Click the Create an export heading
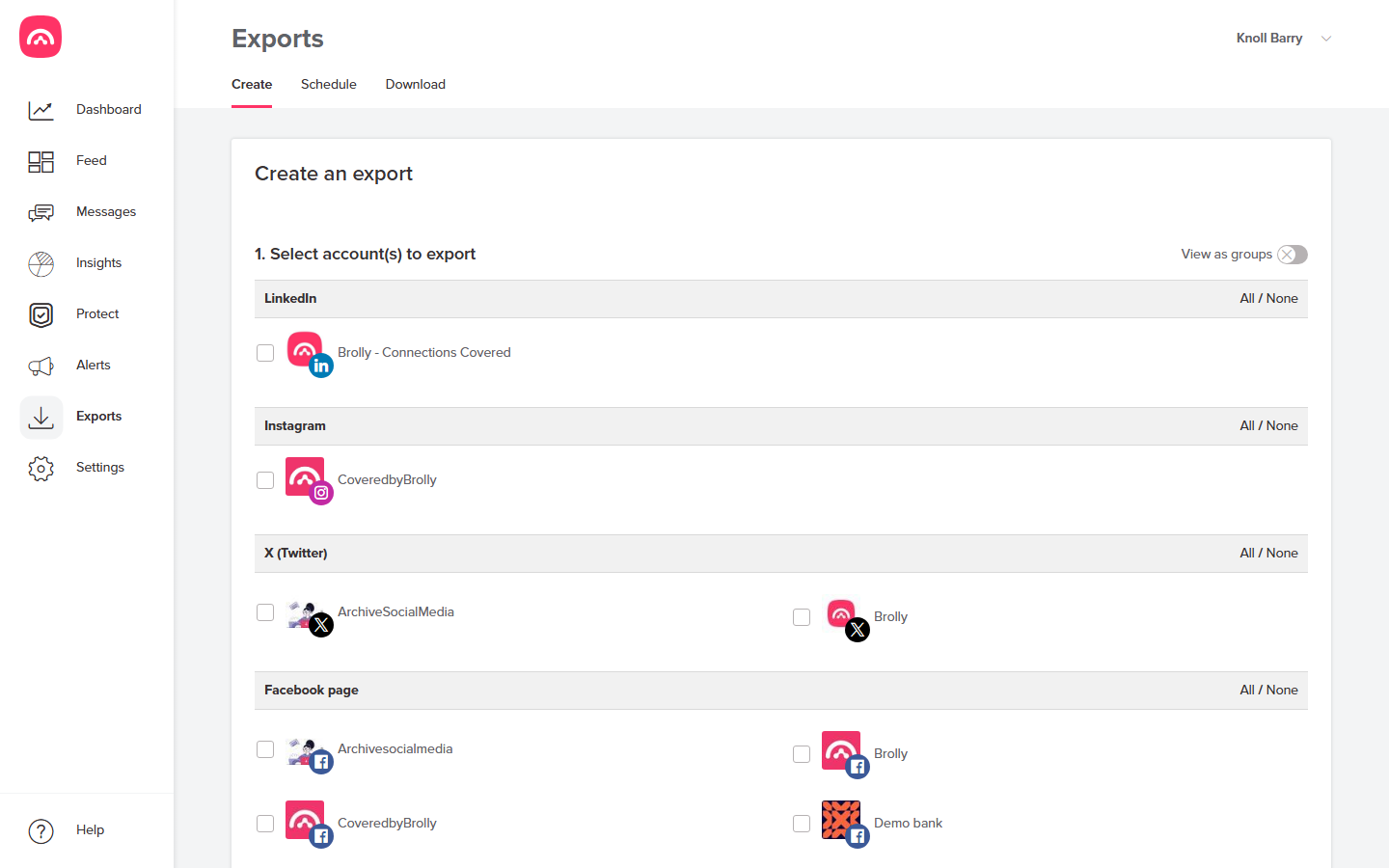The image size is (1389, 868). point(334,174)
